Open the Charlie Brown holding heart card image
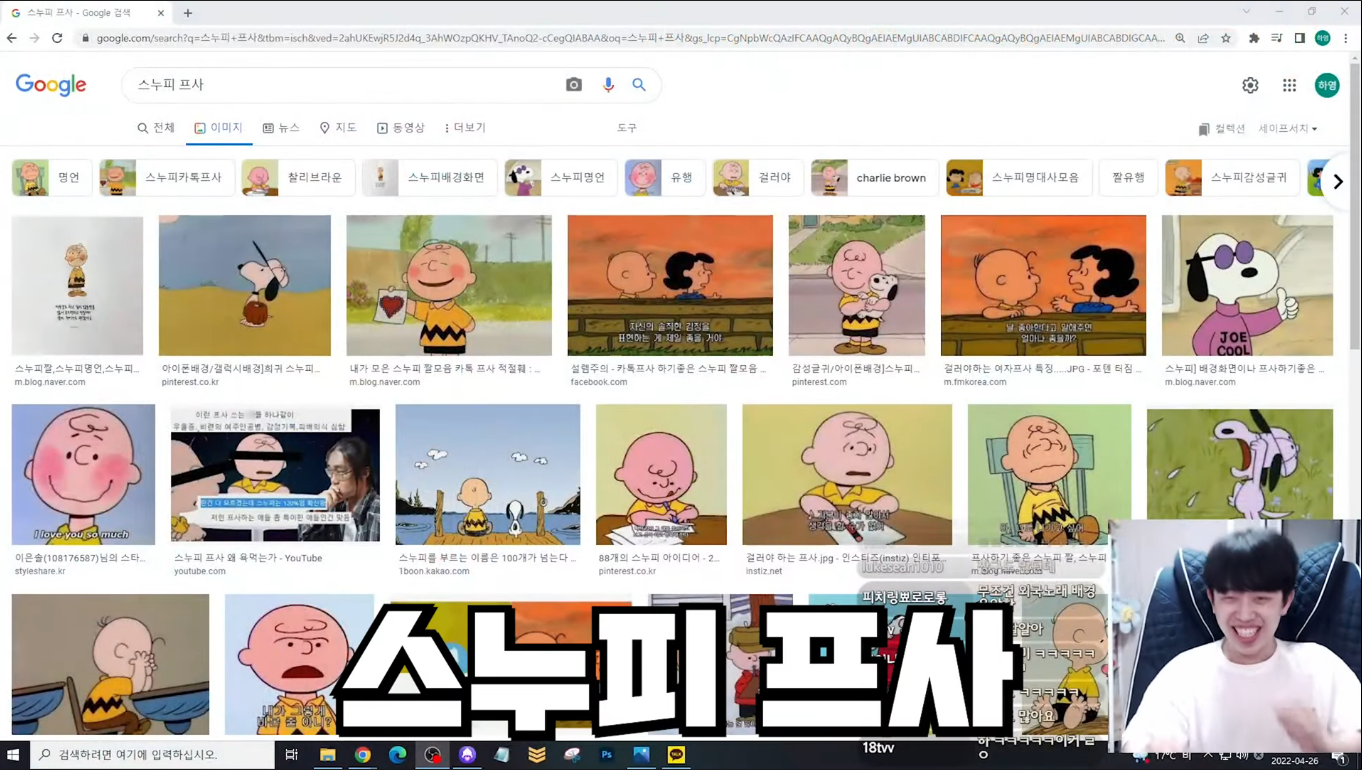The height and width of the screenshot is (770, 1362). point(449,285)
